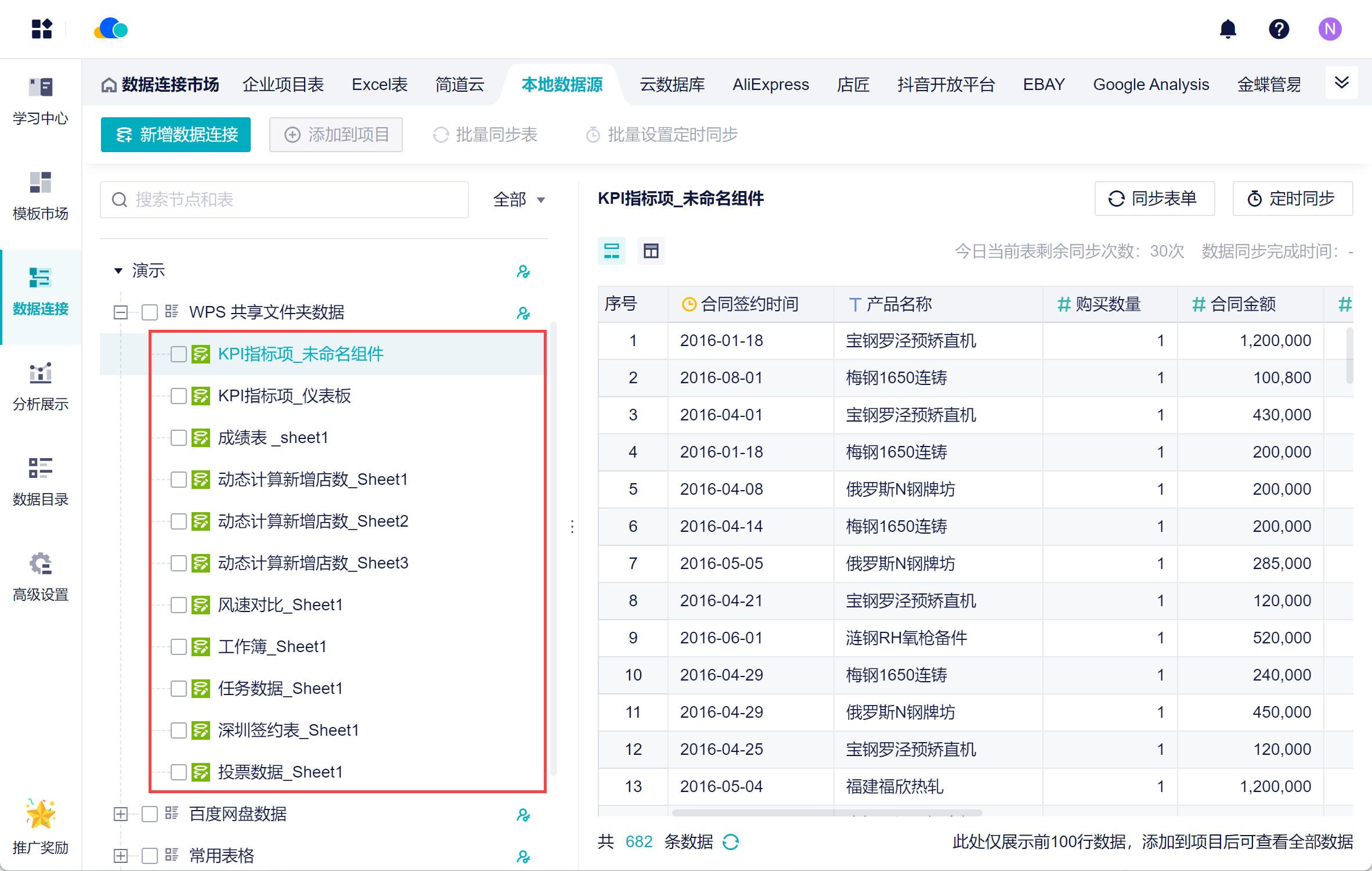Open the app grid launcher icon
The width and height of the screenshot is (1372, 871).
pyautogui.click(x=42, y=29)
